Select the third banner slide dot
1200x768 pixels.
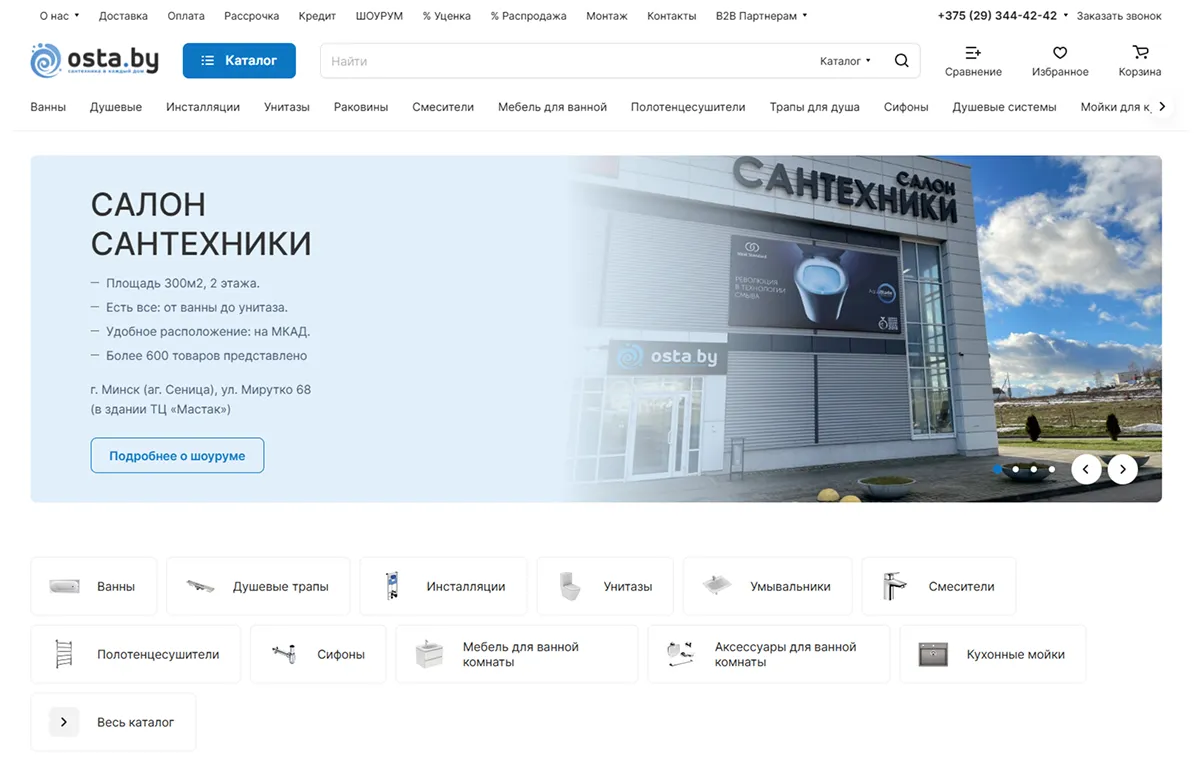point(1034,469)
